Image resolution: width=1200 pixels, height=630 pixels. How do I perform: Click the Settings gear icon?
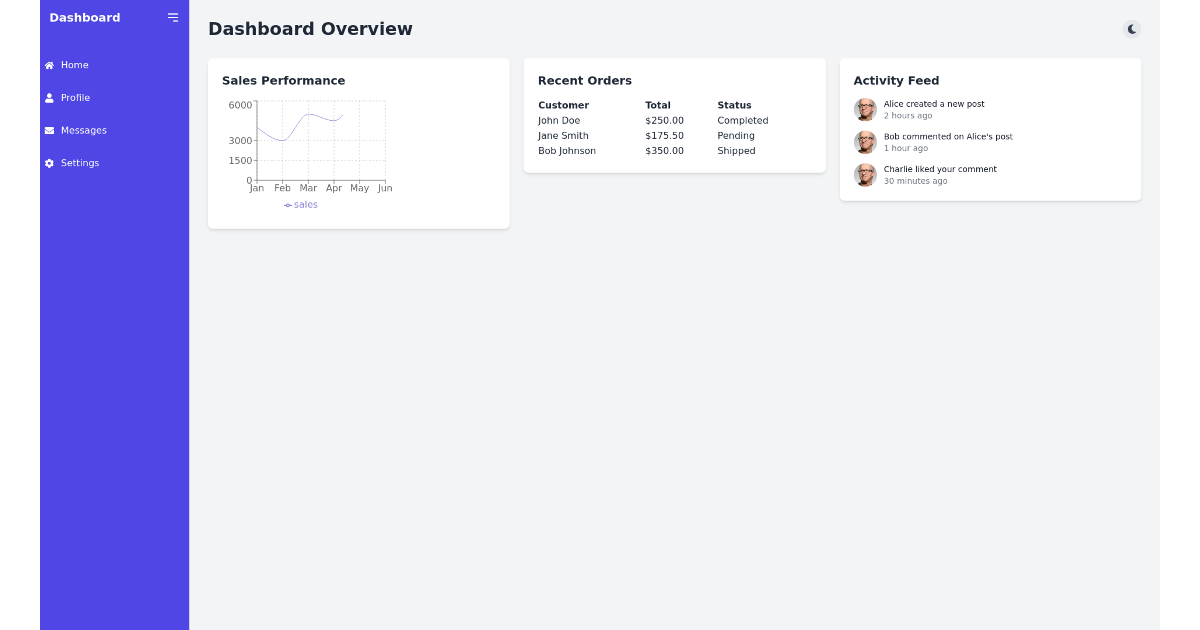pos(48,163)
